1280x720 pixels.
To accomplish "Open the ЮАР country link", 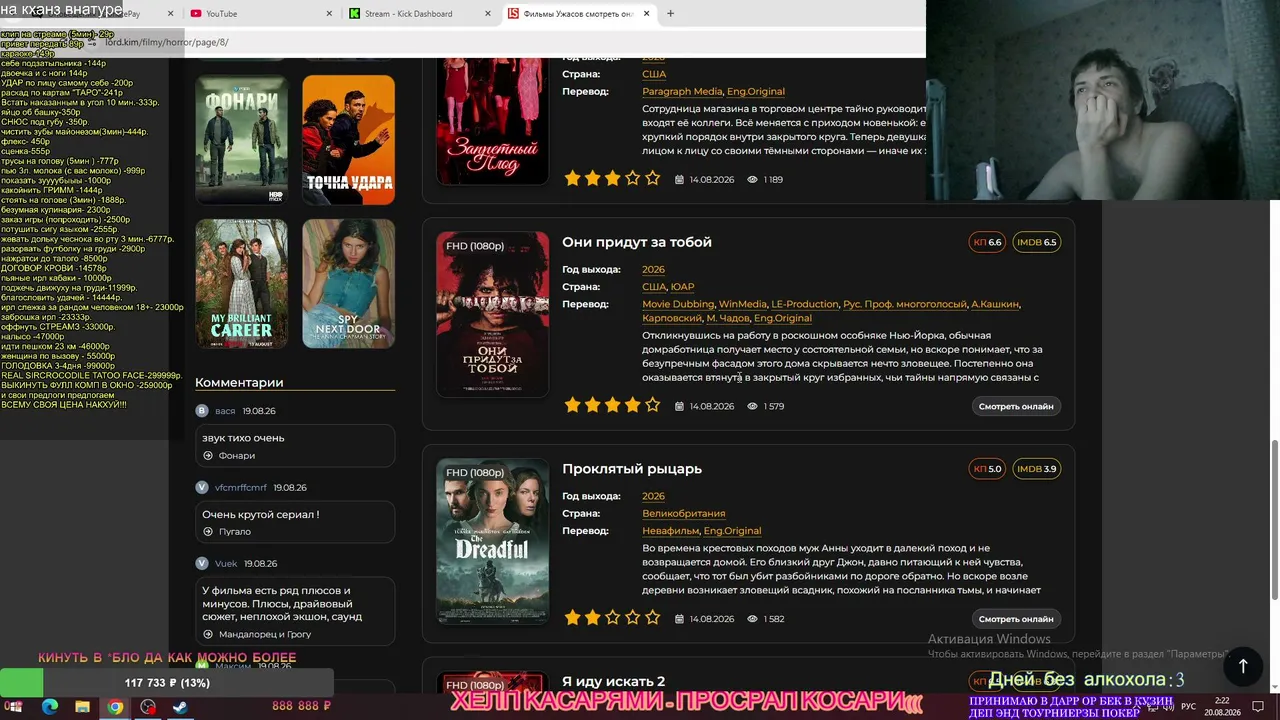I will tap(682, 287).
